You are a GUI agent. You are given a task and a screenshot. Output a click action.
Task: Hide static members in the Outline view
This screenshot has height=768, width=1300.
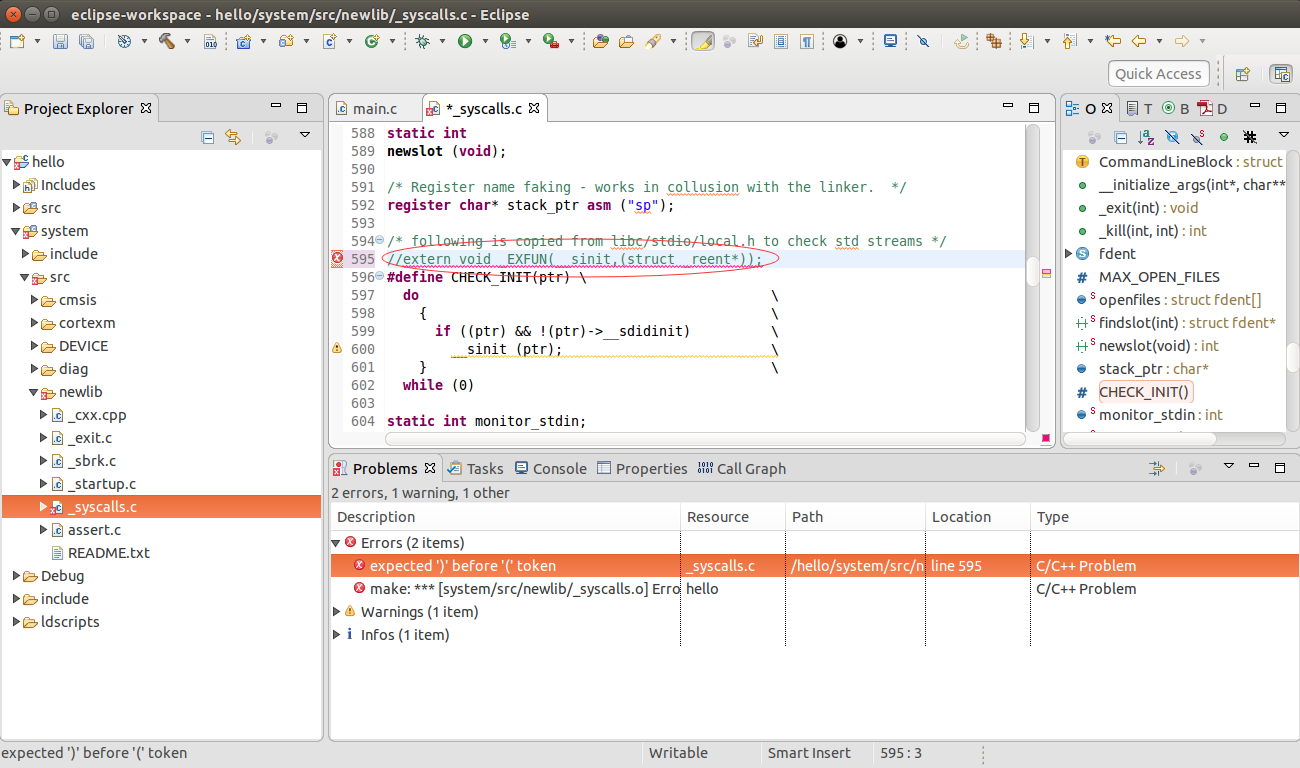coord(1197,136)
